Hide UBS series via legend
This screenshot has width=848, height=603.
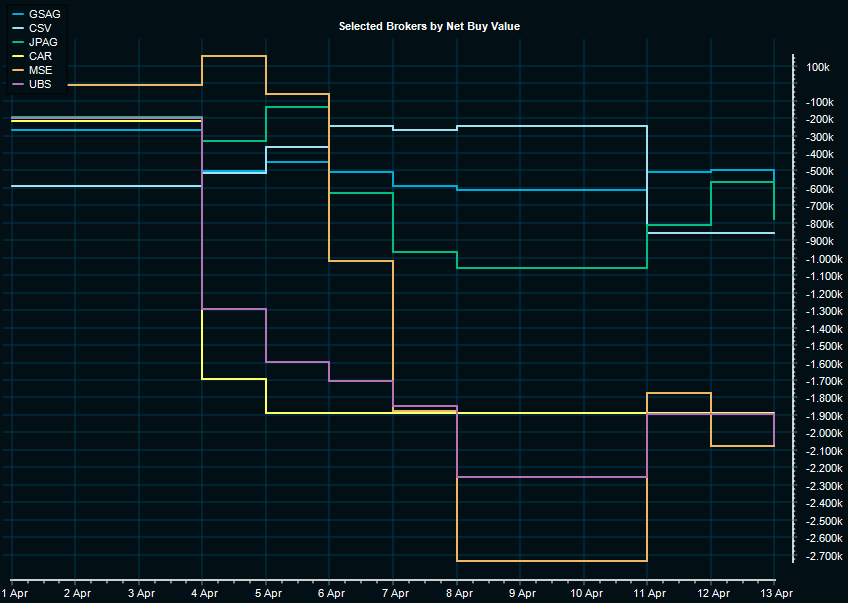coord(42,85)
